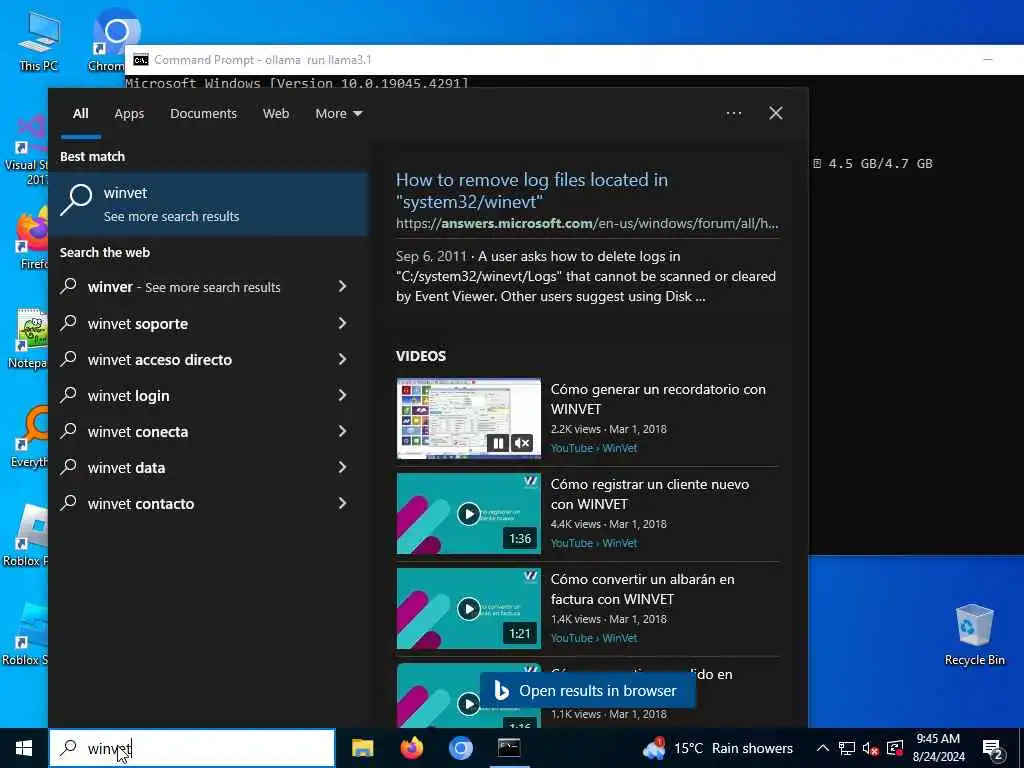Image resolution: width=1024 pixels, height=768 pixels.
Task: Select the winvet data suggestion text
Action: (x=127, y=468)
